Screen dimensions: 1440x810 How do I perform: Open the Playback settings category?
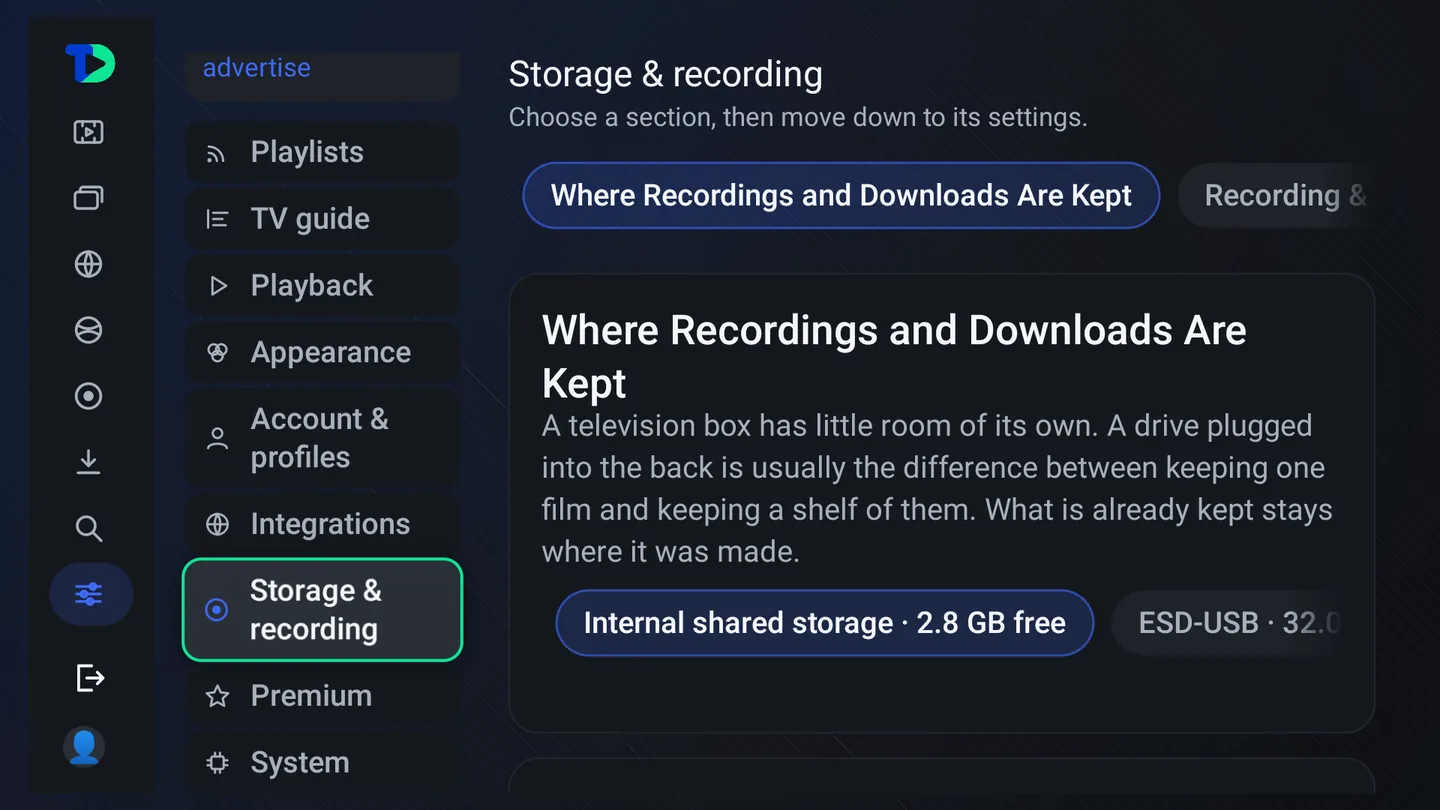[x=322, y=286]
